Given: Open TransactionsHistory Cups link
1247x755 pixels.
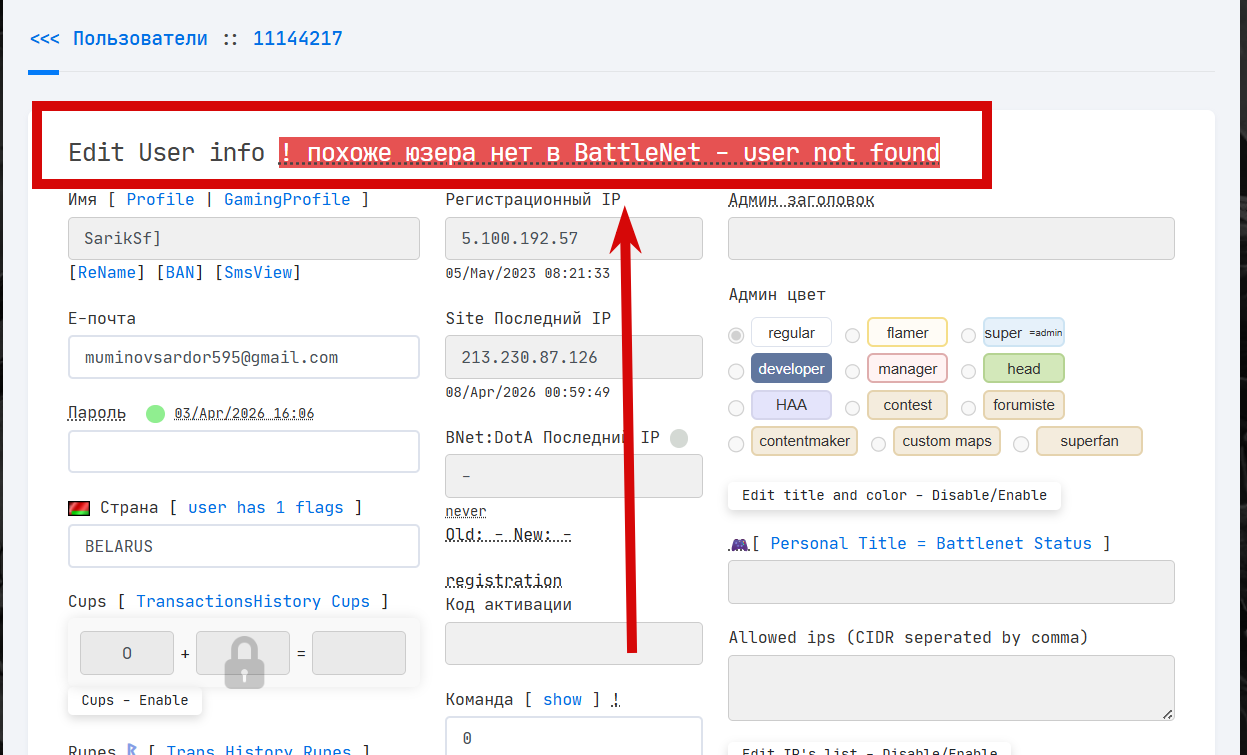Looking at the screenshot, I should tap(253, 601).
